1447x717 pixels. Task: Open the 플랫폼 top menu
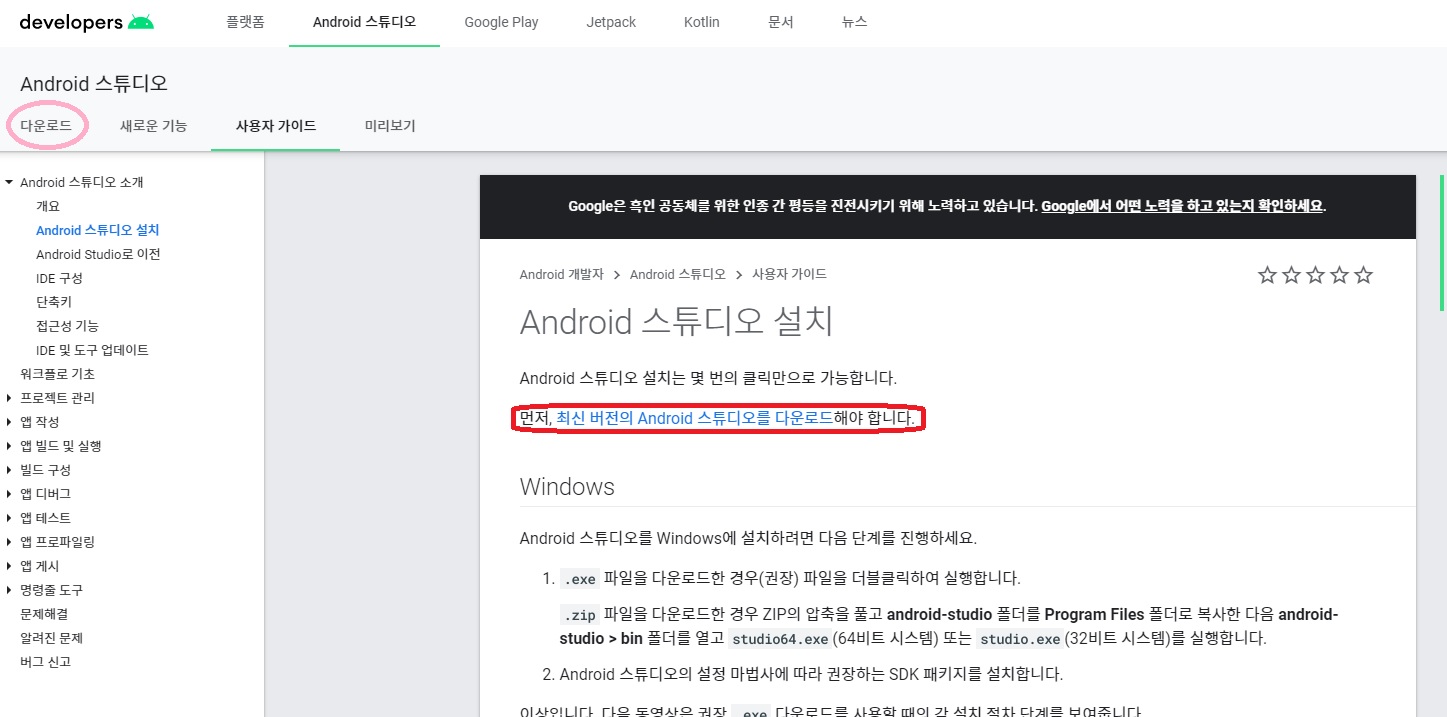click(245, 22)
